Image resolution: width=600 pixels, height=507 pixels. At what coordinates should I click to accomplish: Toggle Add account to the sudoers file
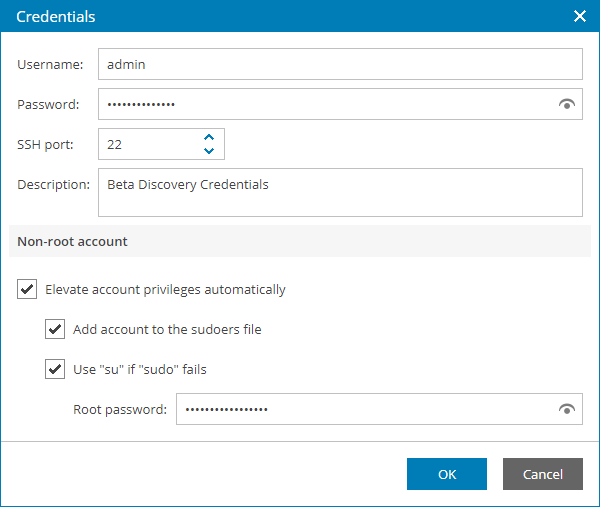click(55, 330)
